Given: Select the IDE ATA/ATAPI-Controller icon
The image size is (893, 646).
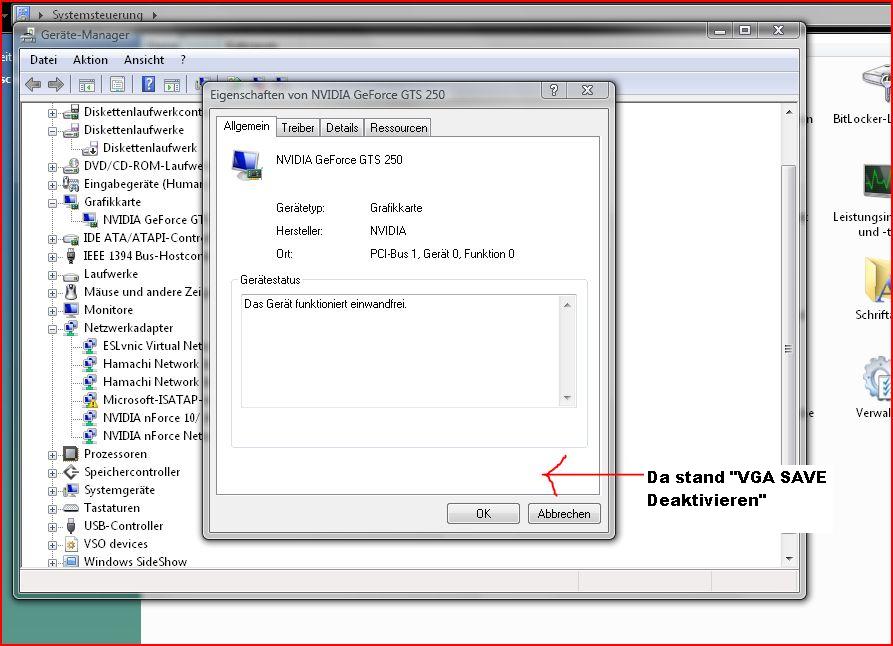Looking at the screenshot, I should pos(71,238).
